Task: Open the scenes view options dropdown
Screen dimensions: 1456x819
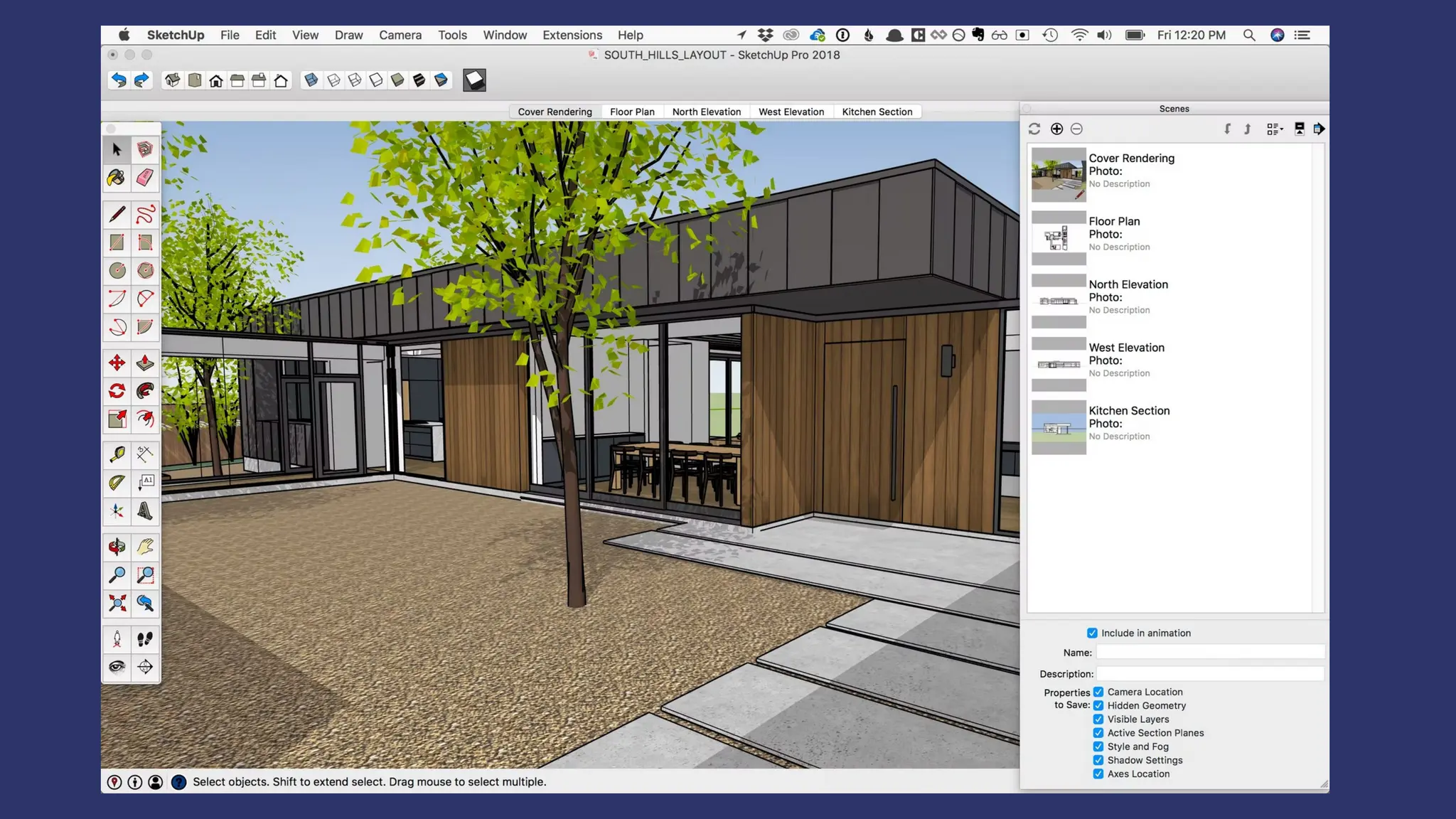Action: point(1275,129)
